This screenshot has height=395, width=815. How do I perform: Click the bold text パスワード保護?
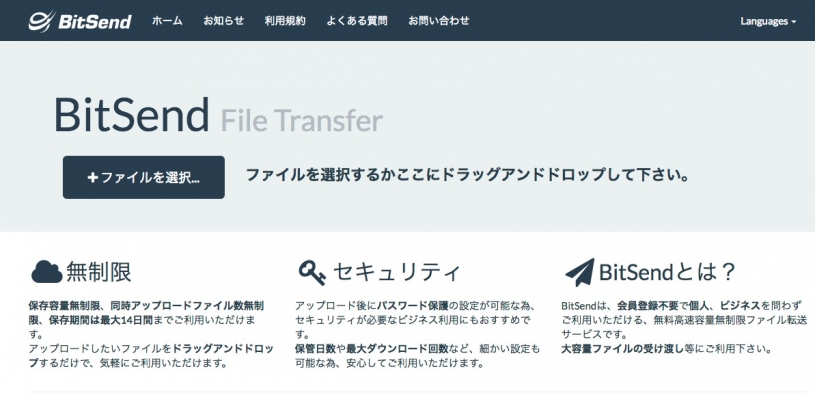point(413,305)
